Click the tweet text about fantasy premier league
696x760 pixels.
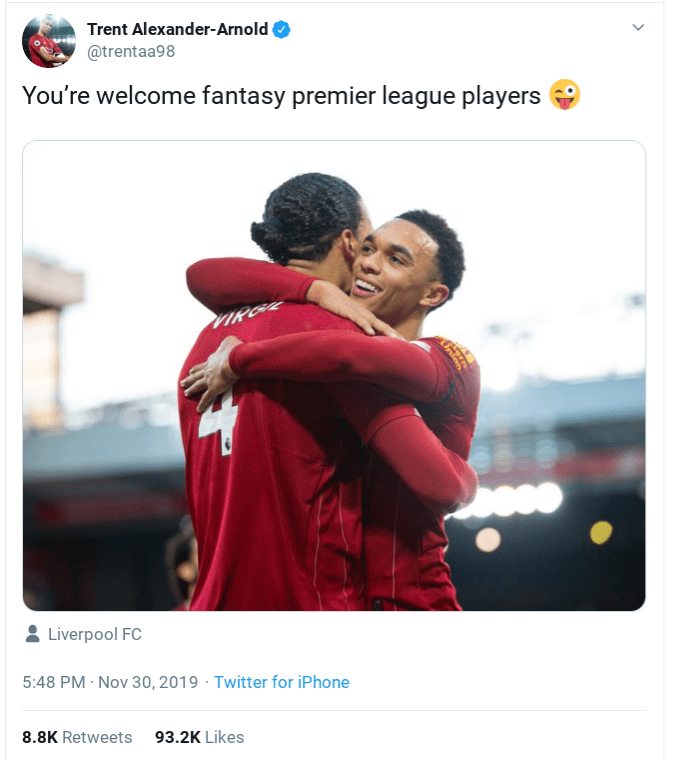(x=281, y=96)
